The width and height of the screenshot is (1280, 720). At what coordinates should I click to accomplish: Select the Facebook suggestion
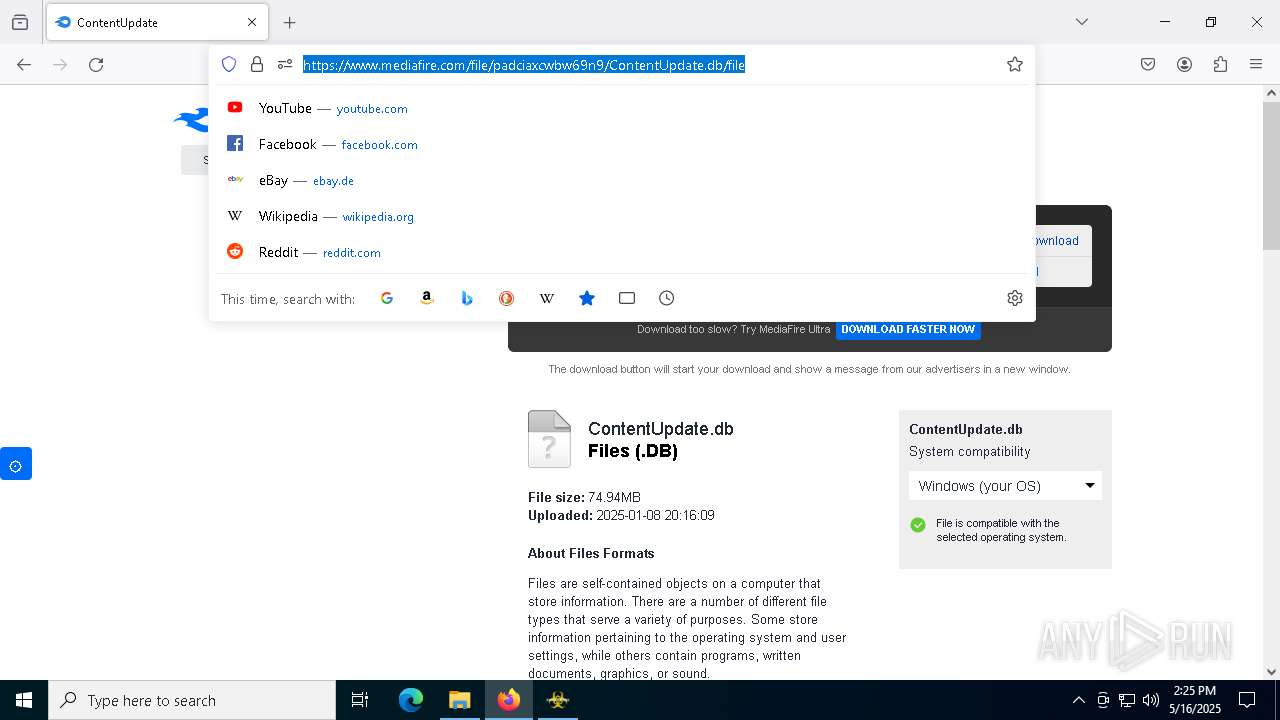coord(622,144)
